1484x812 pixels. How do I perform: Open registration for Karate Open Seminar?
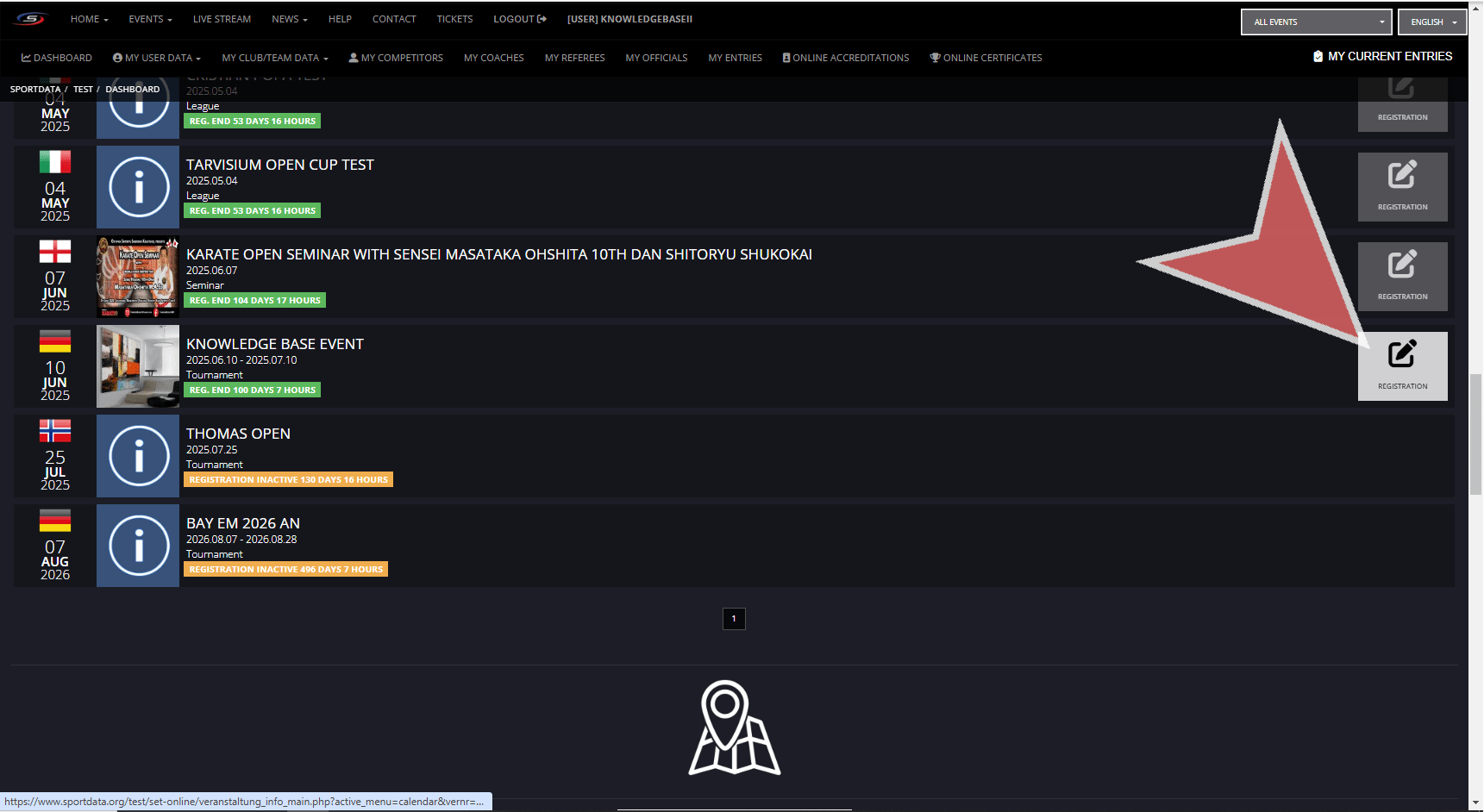pyautogui.click(x=1402, y=276)
